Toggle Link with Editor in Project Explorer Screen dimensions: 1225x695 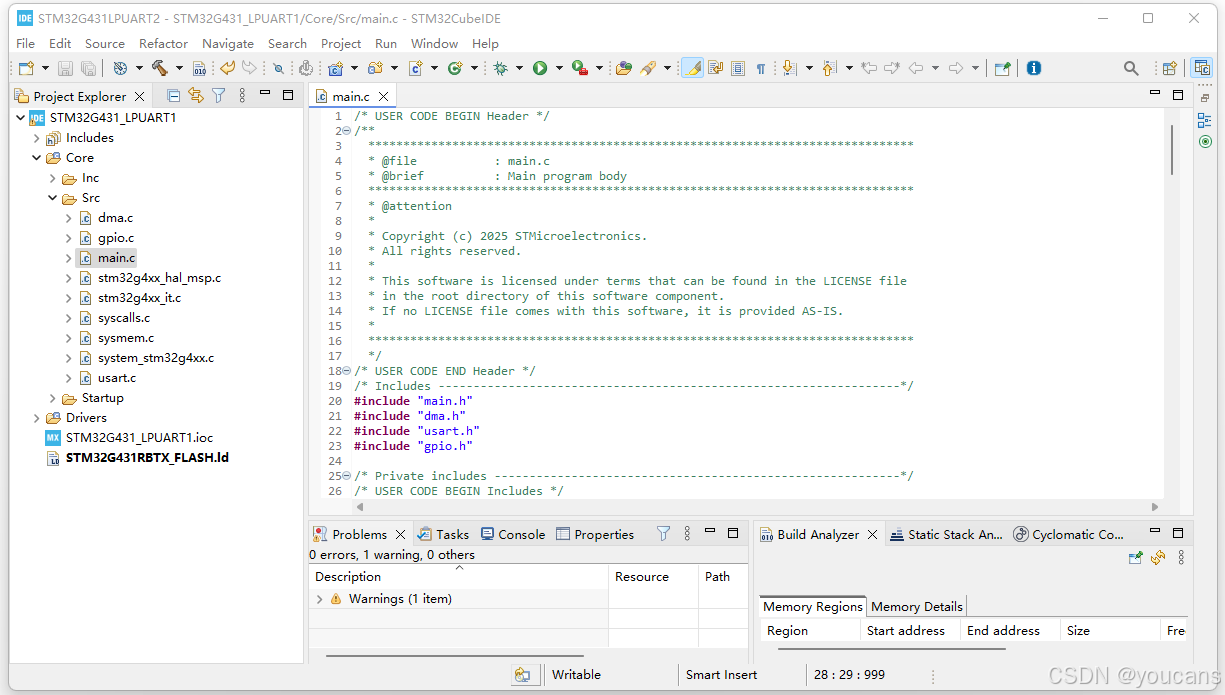tap(196, 96)
